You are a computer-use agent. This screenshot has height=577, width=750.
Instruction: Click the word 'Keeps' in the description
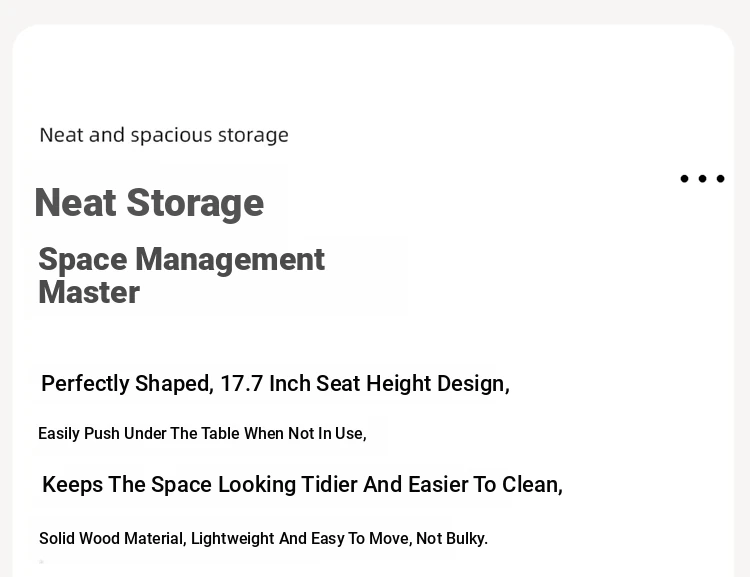tap(72, 485)
